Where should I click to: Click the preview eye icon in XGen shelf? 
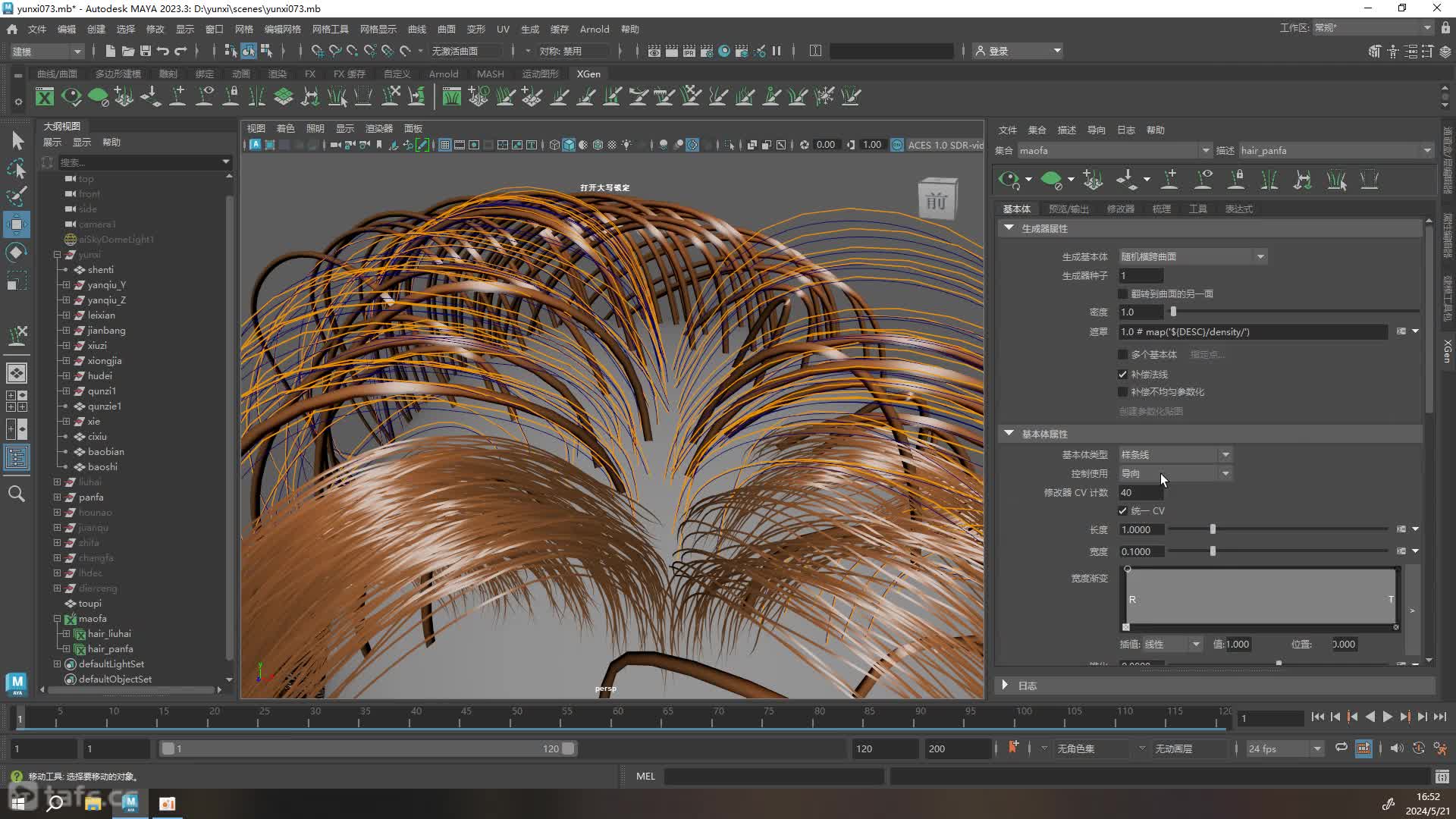coord(71,96)
